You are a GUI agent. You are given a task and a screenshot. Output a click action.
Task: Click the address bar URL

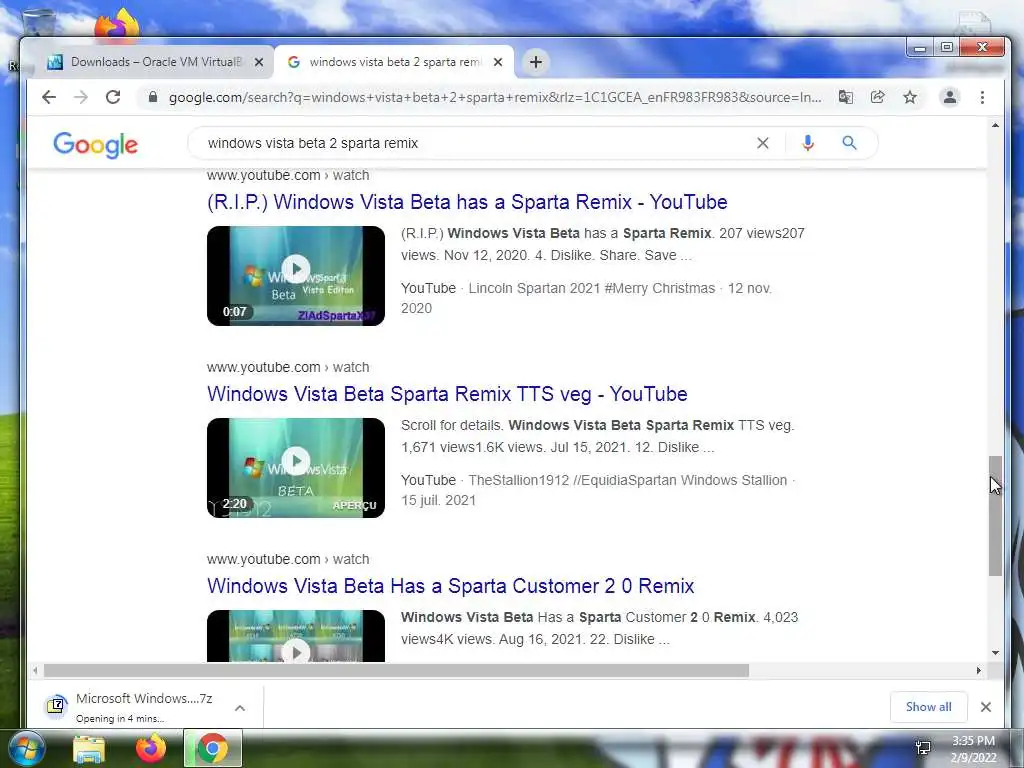pyautogui.click(x=494, y=97)
